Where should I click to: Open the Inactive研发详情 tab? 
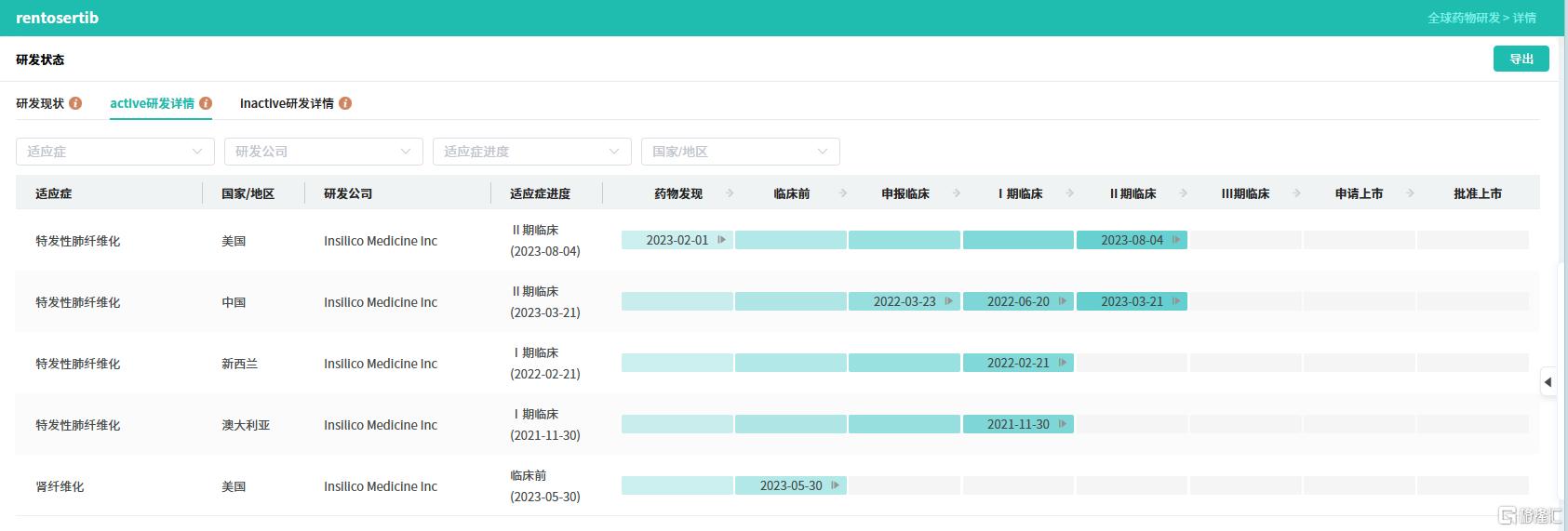[287, 103]
